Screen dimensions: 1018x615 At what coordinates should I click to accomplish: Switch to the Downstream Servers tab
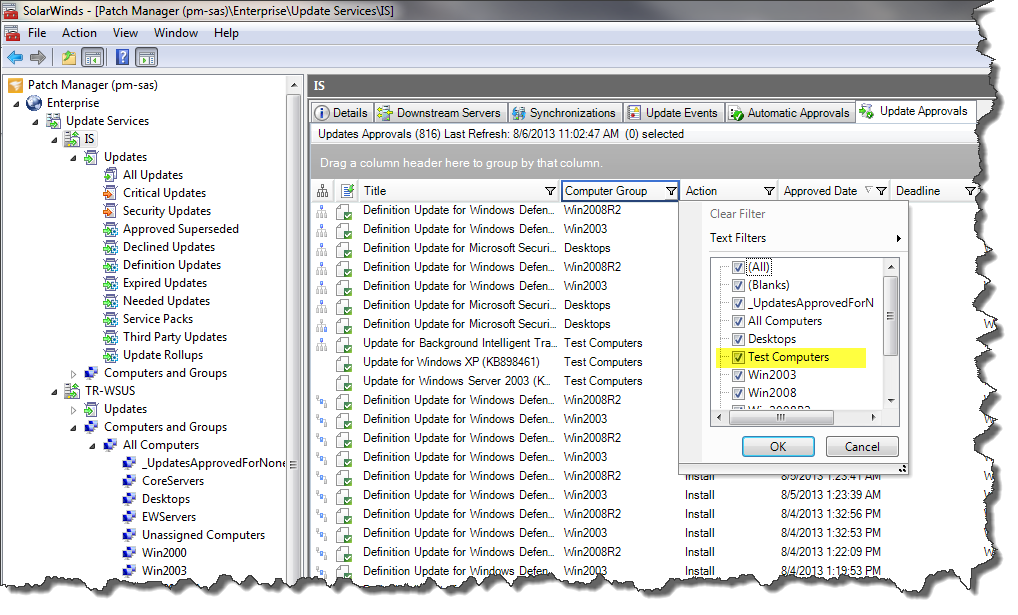[x=440, y=113]
